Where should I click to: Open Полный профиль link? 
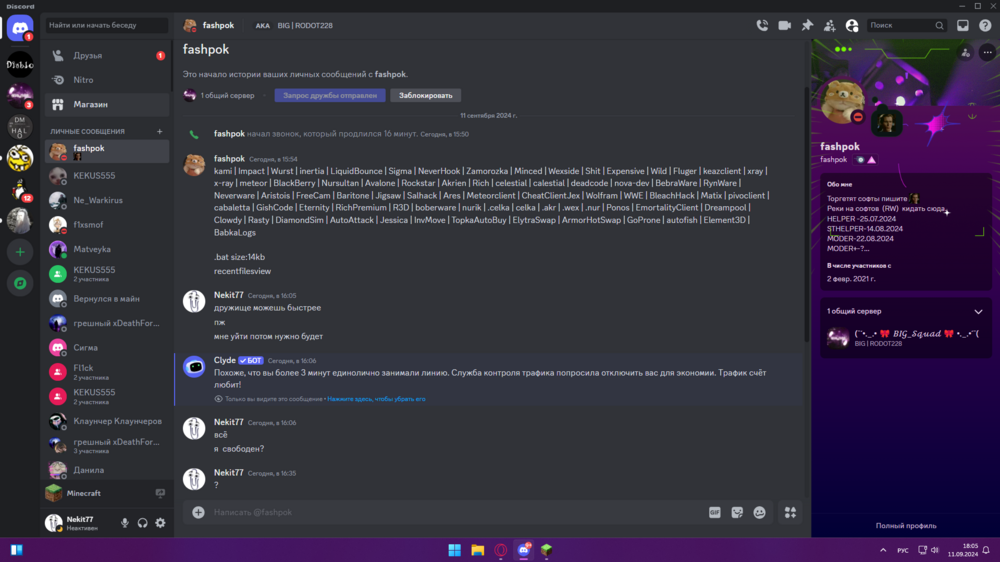tap(906, 526)
